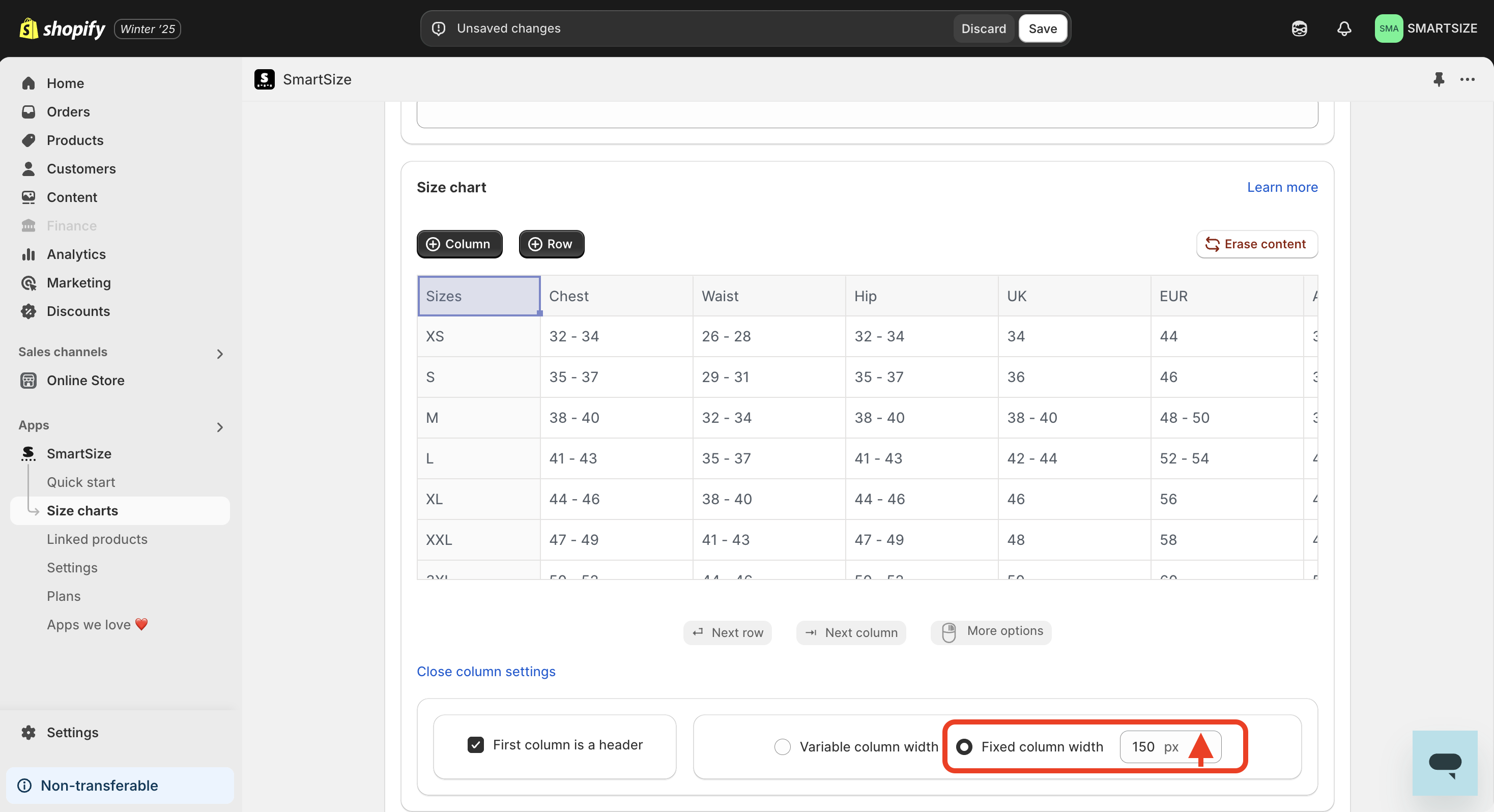Viewport: 1494px width, 812px height.
Task: Open Quick start submenu item
Action: click(x=81, y=481)
